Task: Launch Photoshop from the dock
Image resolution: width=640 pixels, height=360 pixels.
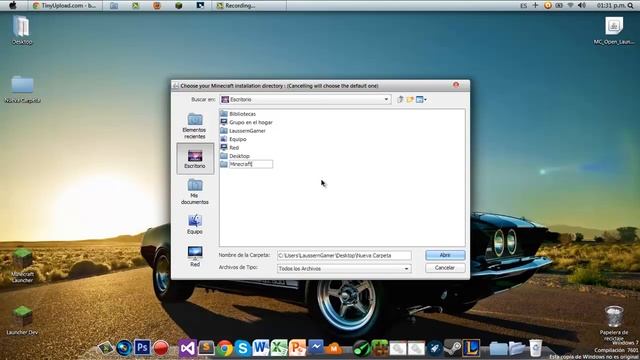Action: [142, 348]
